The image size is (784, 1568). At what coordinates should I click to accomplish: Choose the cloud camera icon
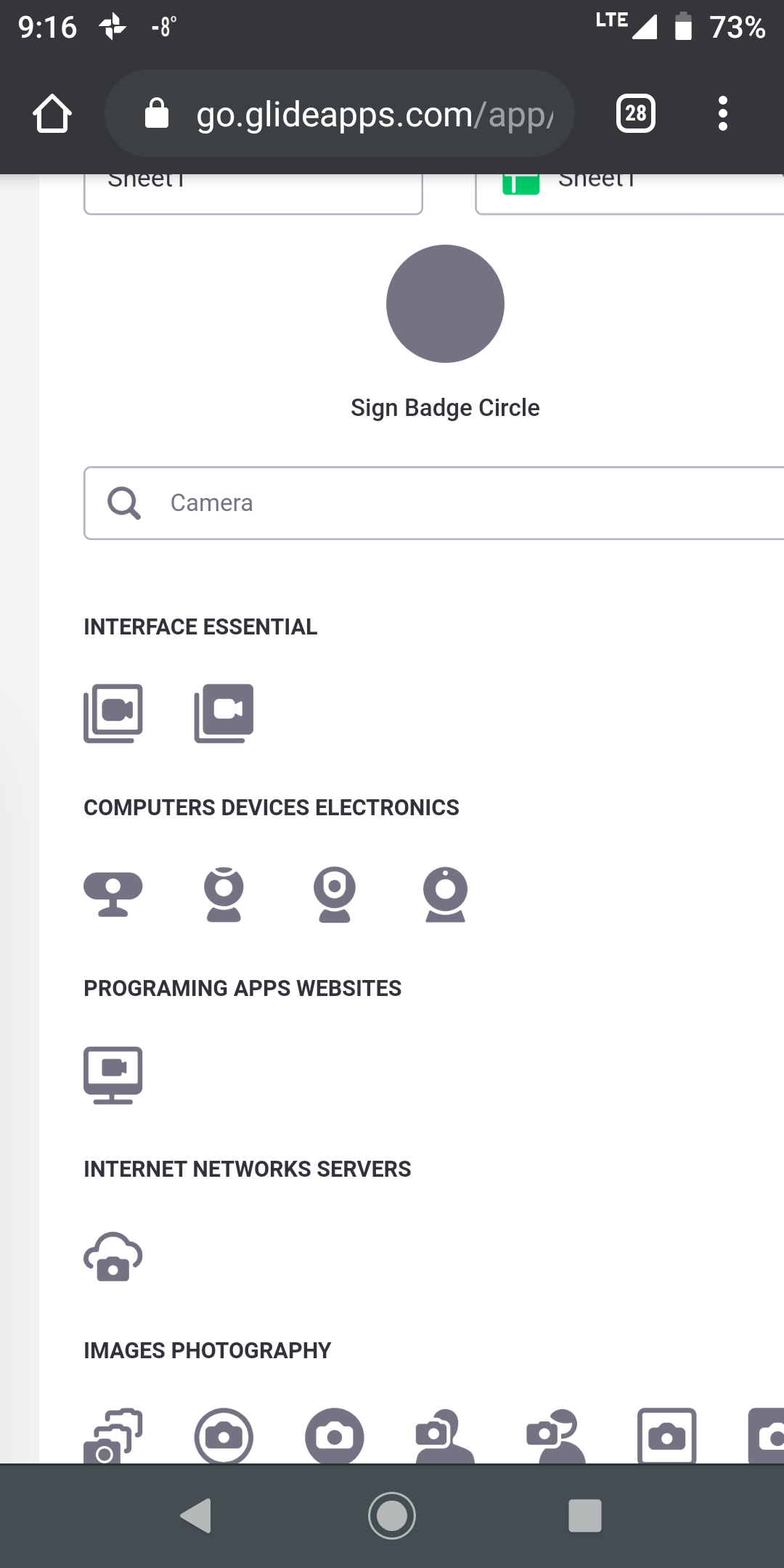coord(113,1257)
